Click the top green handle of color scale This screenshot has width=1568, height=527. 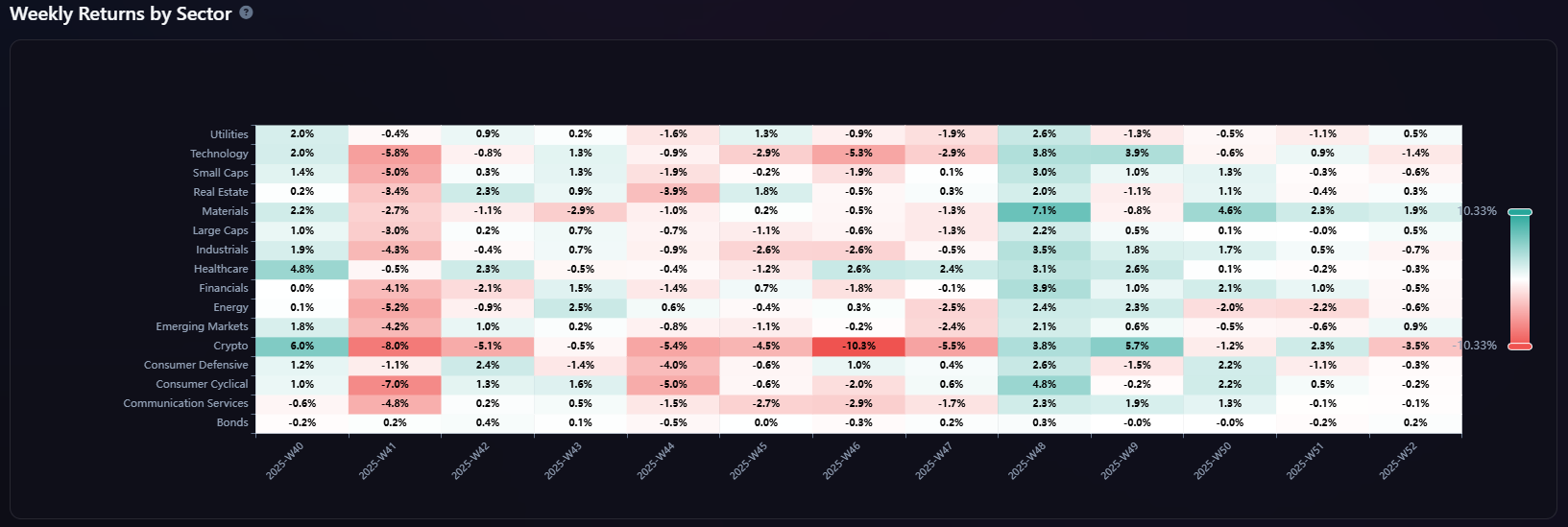[1520, 212]
